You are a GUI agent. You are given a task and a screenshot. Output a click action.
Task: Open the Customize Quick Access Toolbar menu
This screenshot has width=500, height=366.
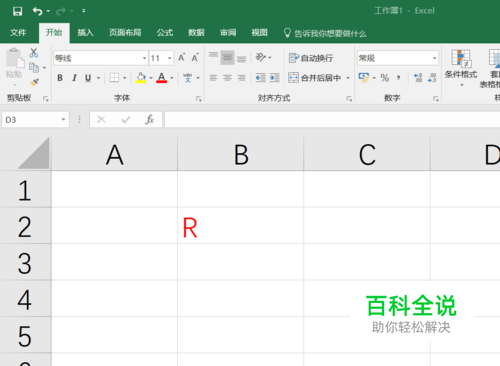[x=84, y=11]
